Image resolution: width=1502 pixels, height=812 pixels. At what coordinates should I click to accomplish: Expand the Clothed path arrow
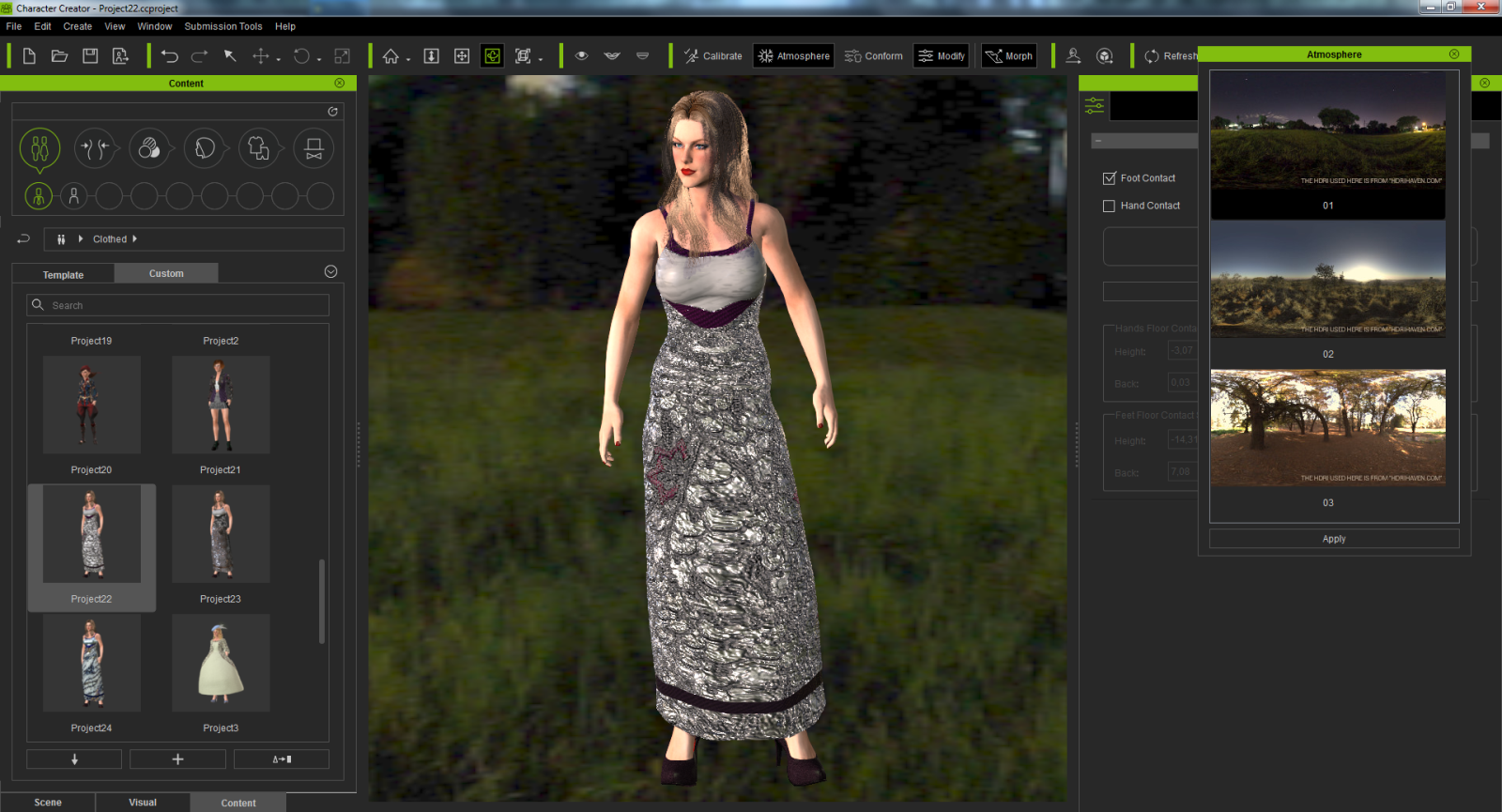(134, 239)
